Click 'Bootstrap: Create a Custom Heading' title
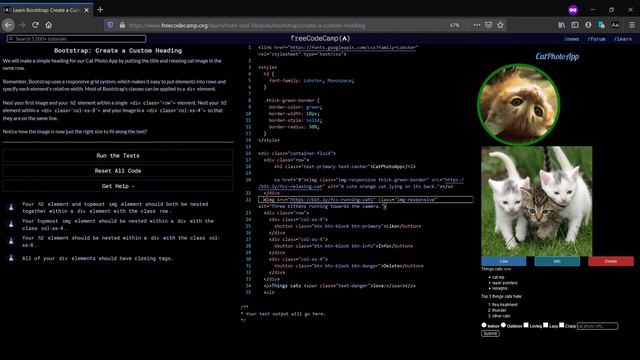640x360 pixels. pos(118,51)
